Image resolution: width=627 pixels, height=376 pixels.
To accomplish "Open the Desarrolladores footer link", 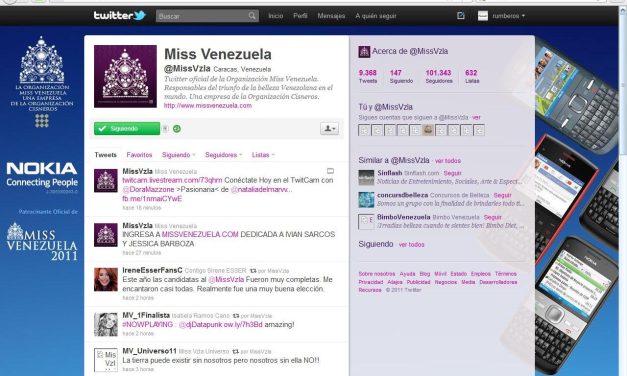I will click(498, 282).
